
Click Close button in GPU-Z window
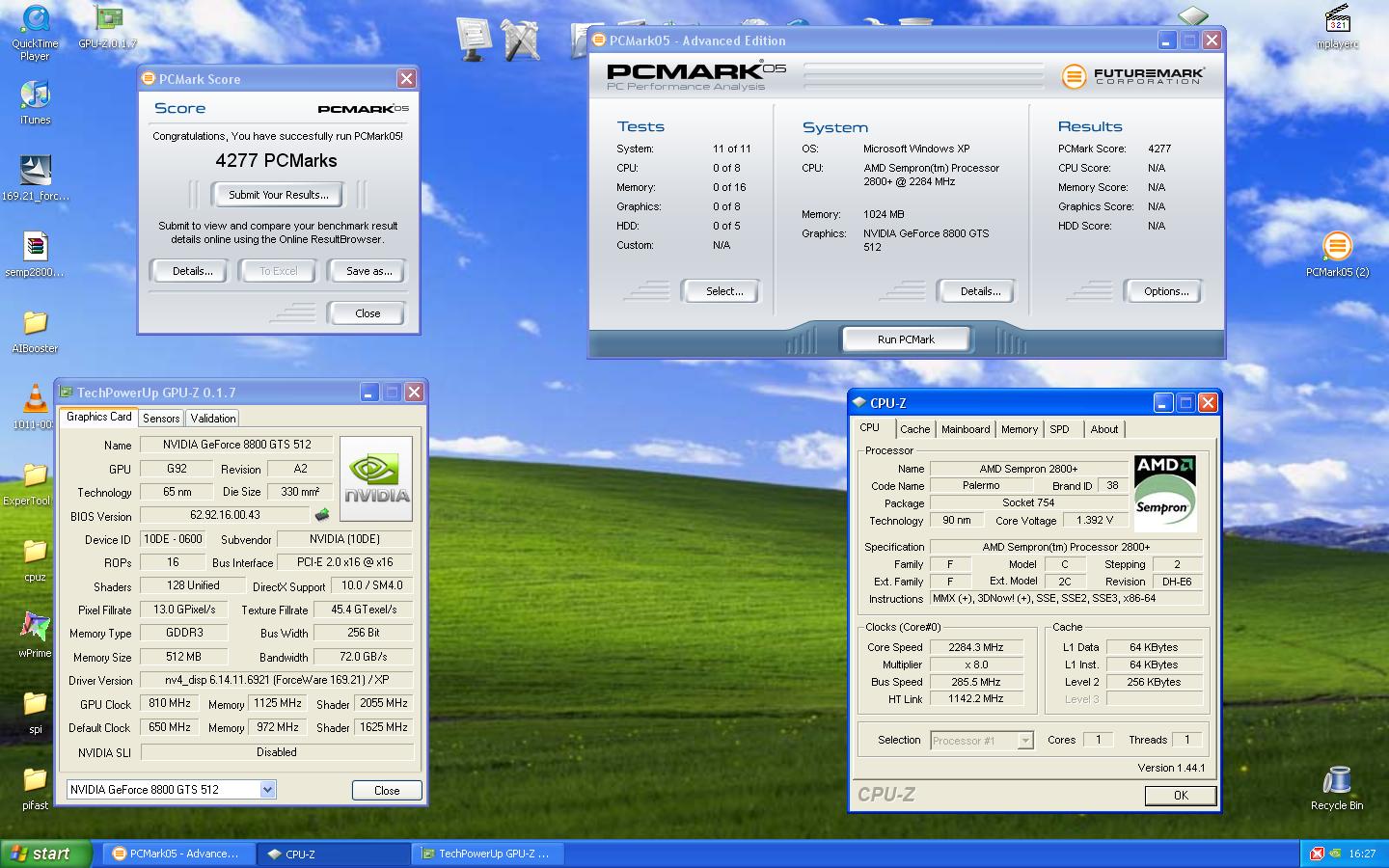(387, 790)
